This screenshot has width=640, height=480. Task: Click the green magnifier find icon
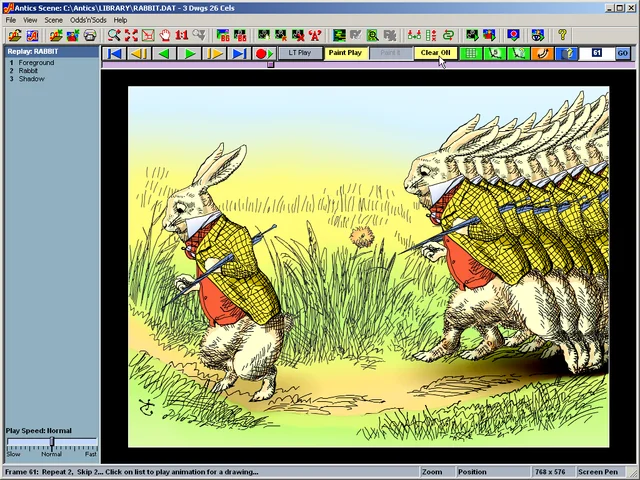(372, 36)
